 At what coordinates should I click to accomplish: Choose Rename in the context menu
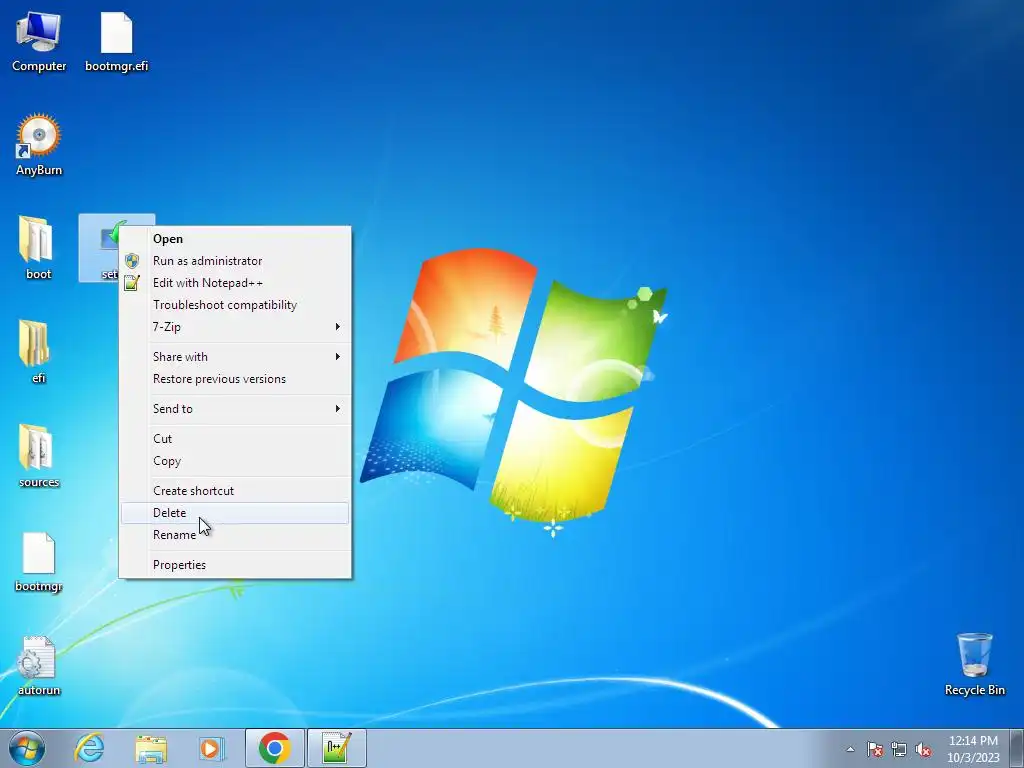[x=235, y=535]
